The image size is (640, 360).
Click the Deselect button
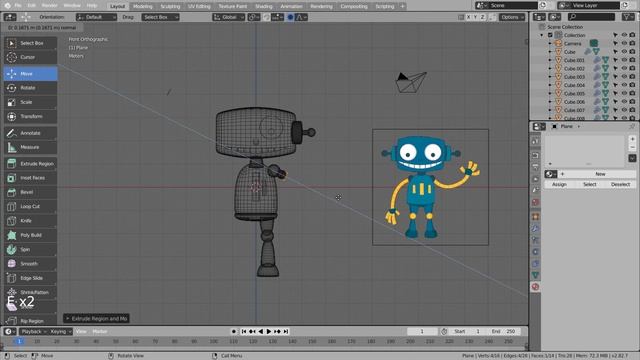click(620, 184)
